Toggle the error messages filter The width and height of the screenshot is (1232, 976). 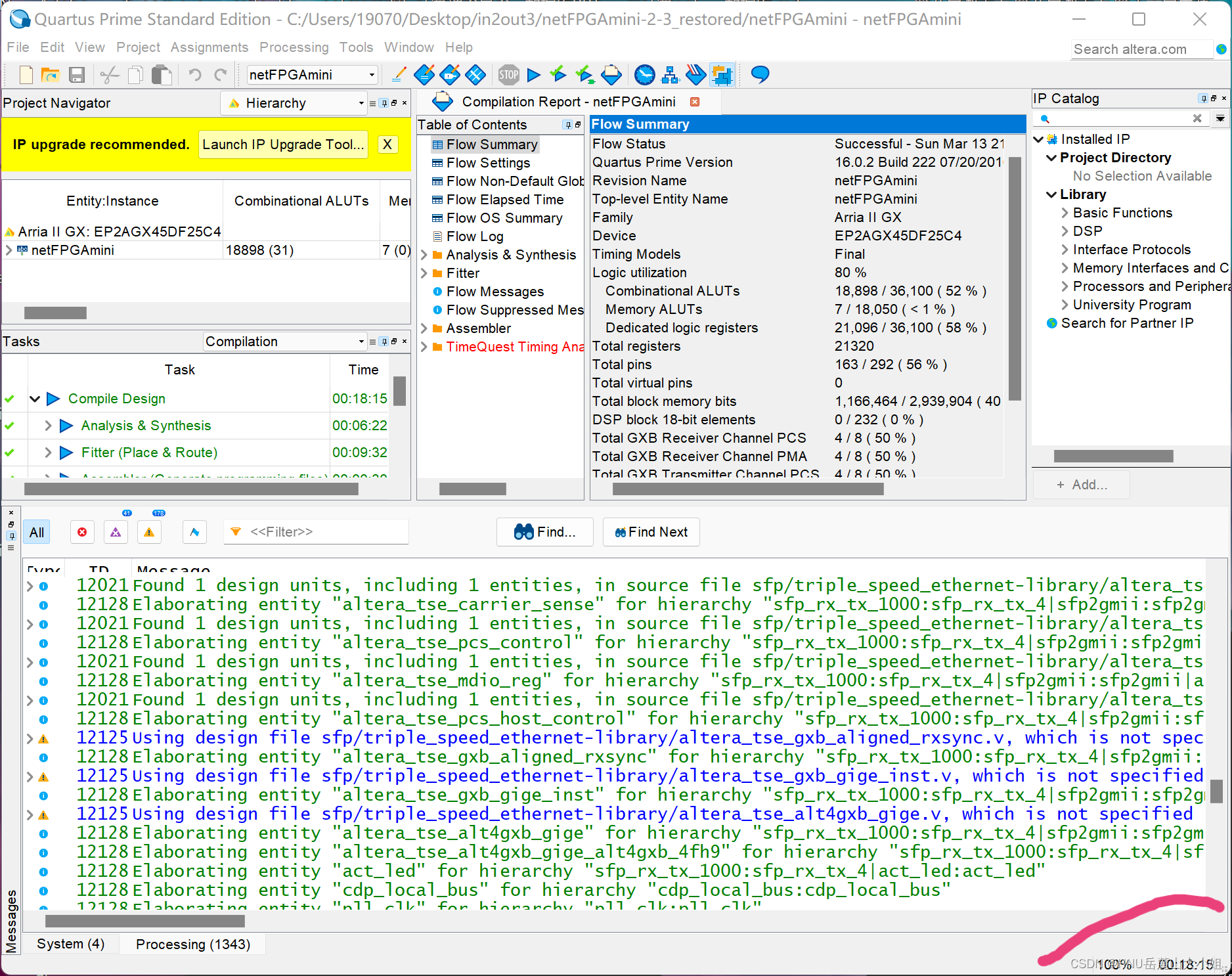tap(82, 532)
